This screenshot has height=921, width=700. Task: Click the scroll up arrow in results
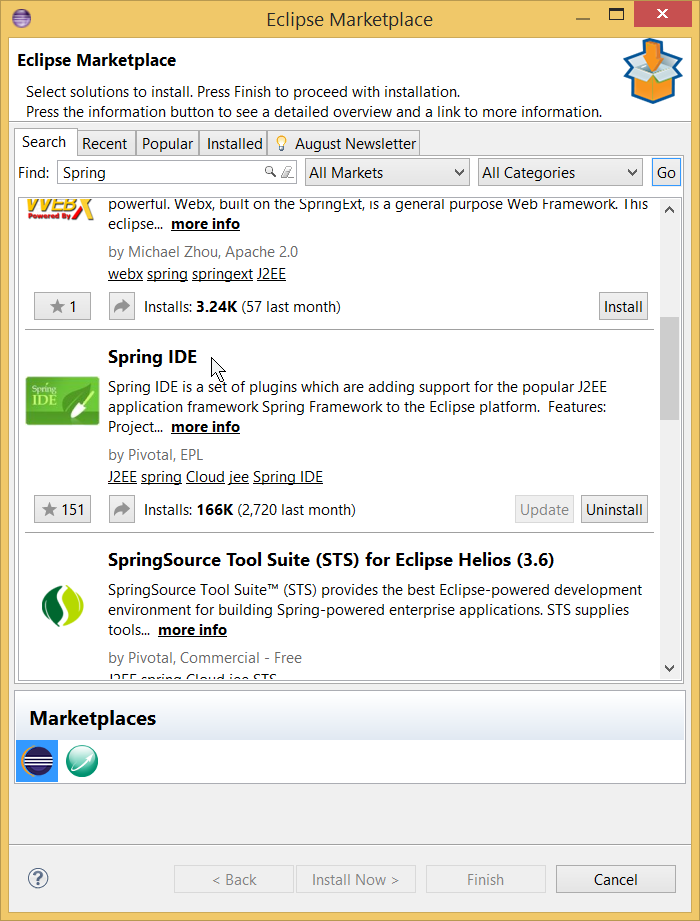669,210
